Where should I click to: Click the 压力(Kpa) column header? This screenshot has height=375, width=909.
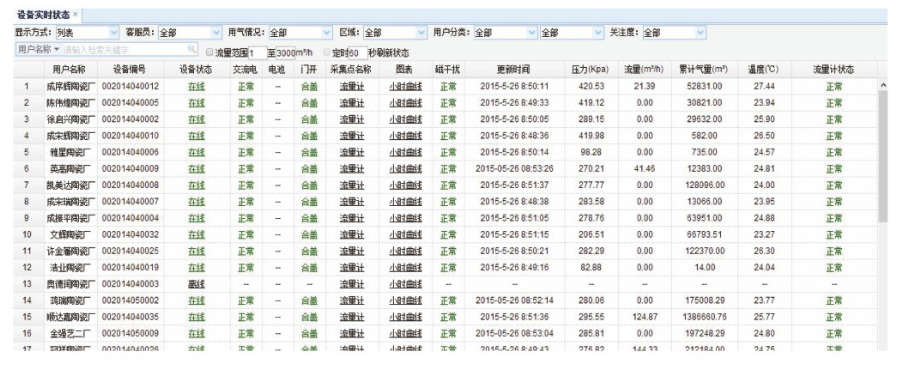click(590, 70)
